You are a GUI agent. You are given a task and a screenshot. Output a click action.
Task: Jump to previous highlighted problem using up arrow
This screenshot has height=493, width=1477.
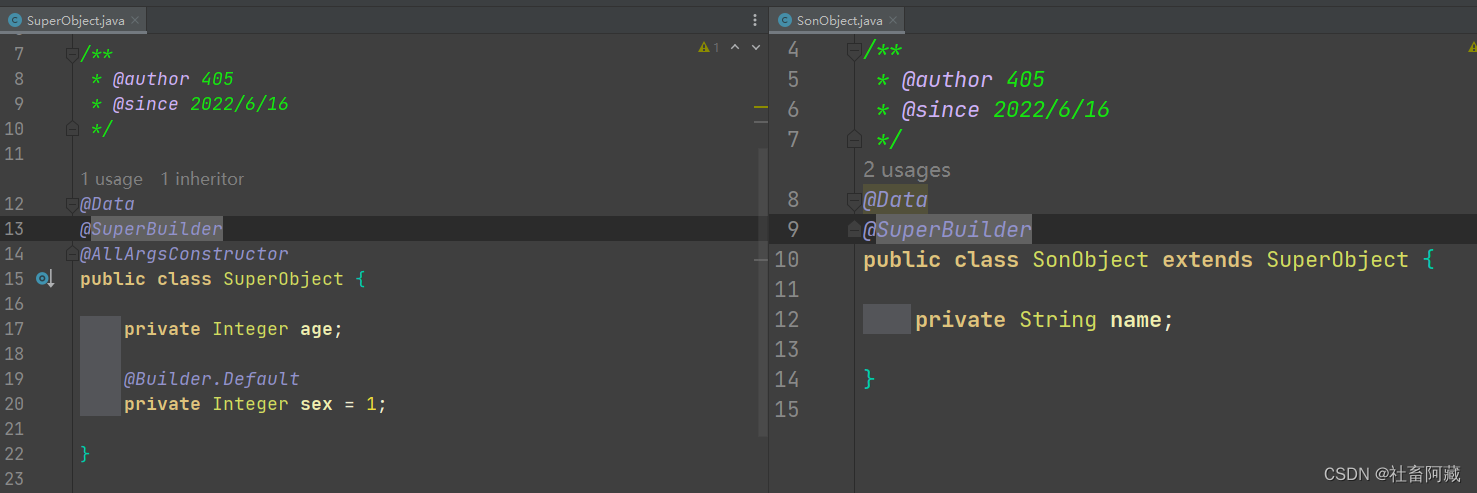[735, 47]
